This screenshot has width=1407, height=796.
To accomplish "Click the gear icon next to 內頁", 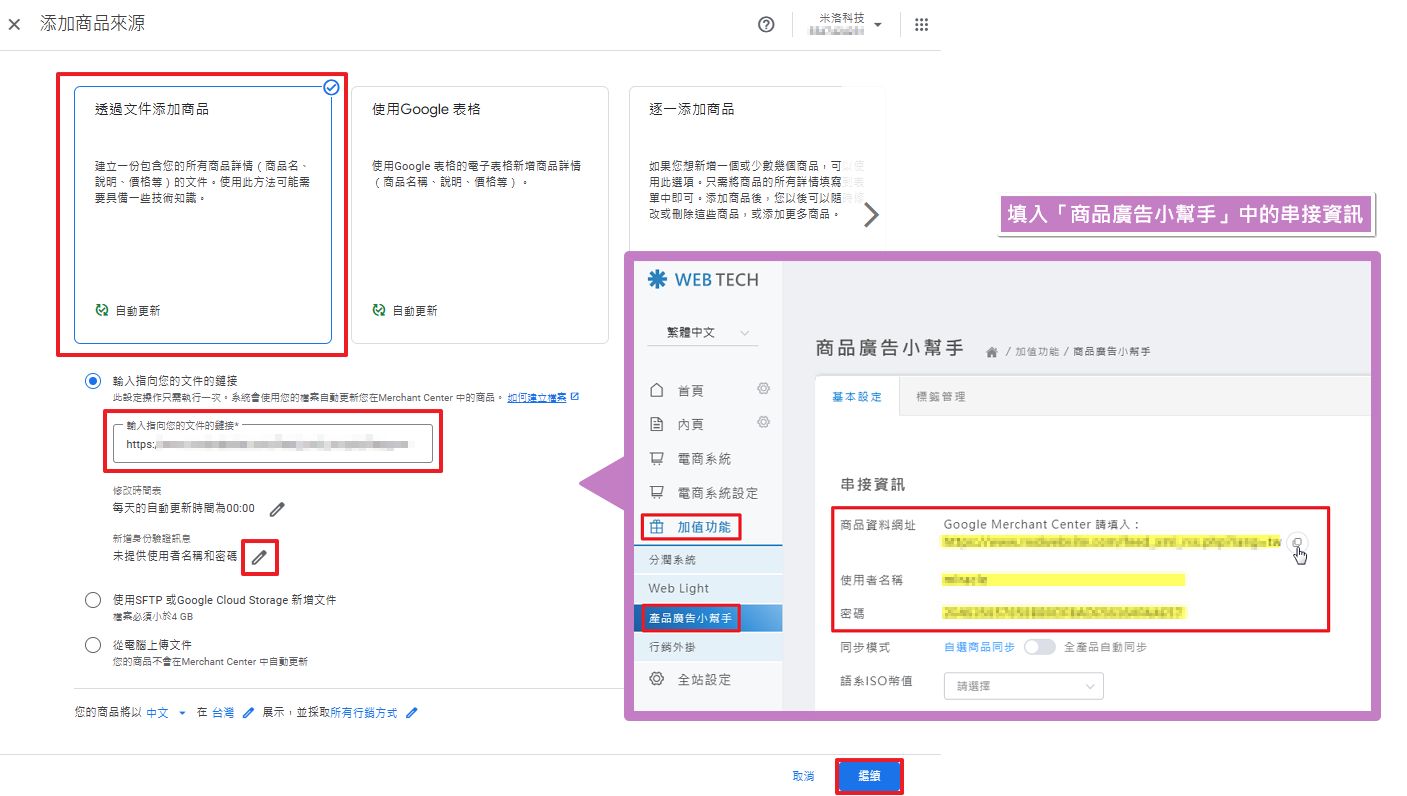I will pyautogui.click(x=763, y=423).
